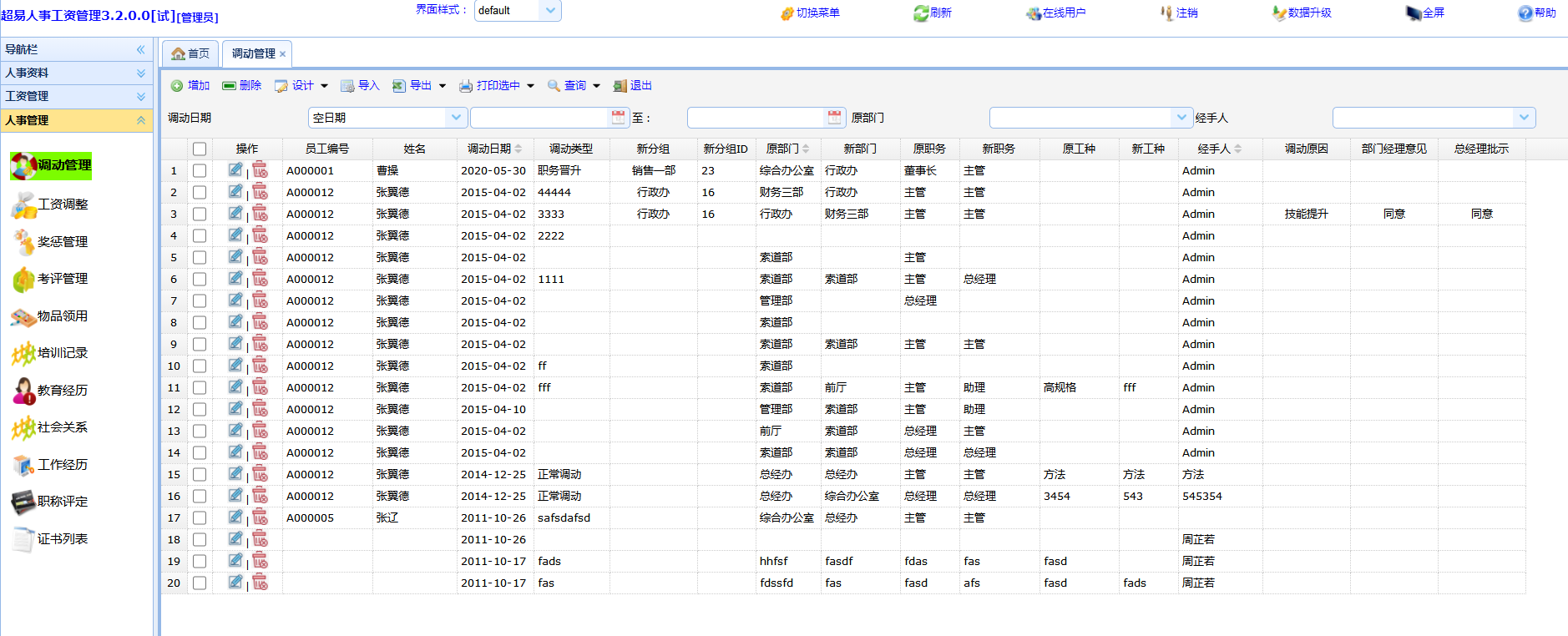Viewport: 1568px width, 636px height.
Task: Open 物品领用 in the sidebar
Action: point(50,316)
